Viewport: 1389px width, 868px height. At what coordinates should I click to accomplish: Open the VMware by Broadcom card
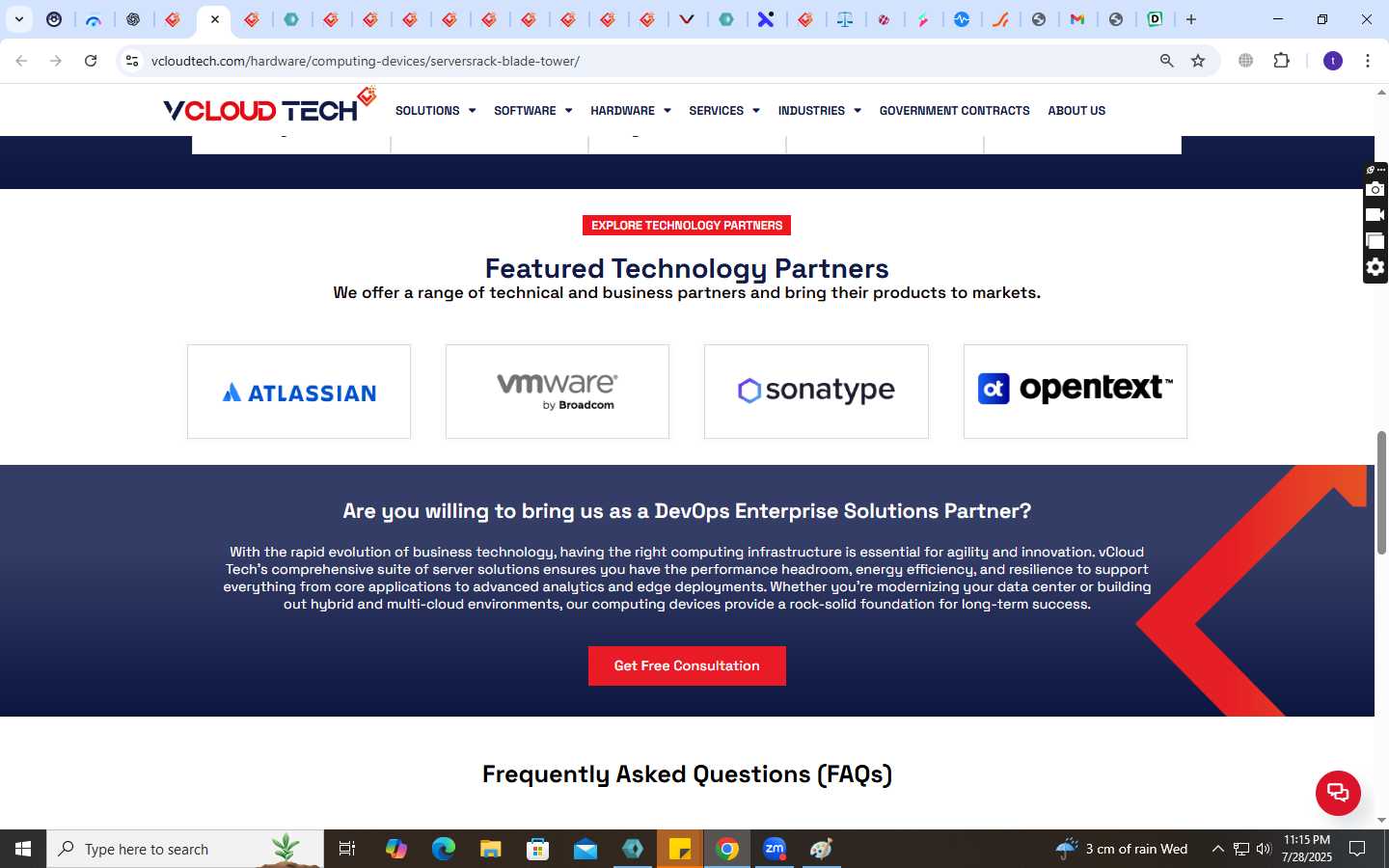[x=558, y=392]
